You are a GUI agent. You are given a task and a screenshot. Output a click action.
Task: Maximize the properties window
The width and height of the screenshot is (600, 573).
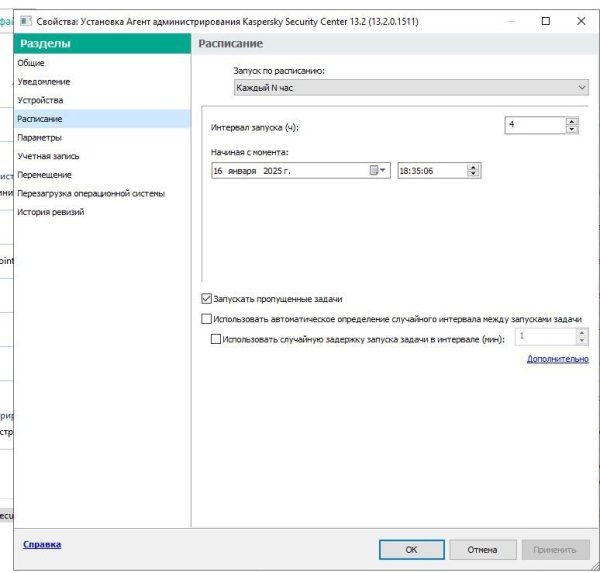click(x=546, y=21)
